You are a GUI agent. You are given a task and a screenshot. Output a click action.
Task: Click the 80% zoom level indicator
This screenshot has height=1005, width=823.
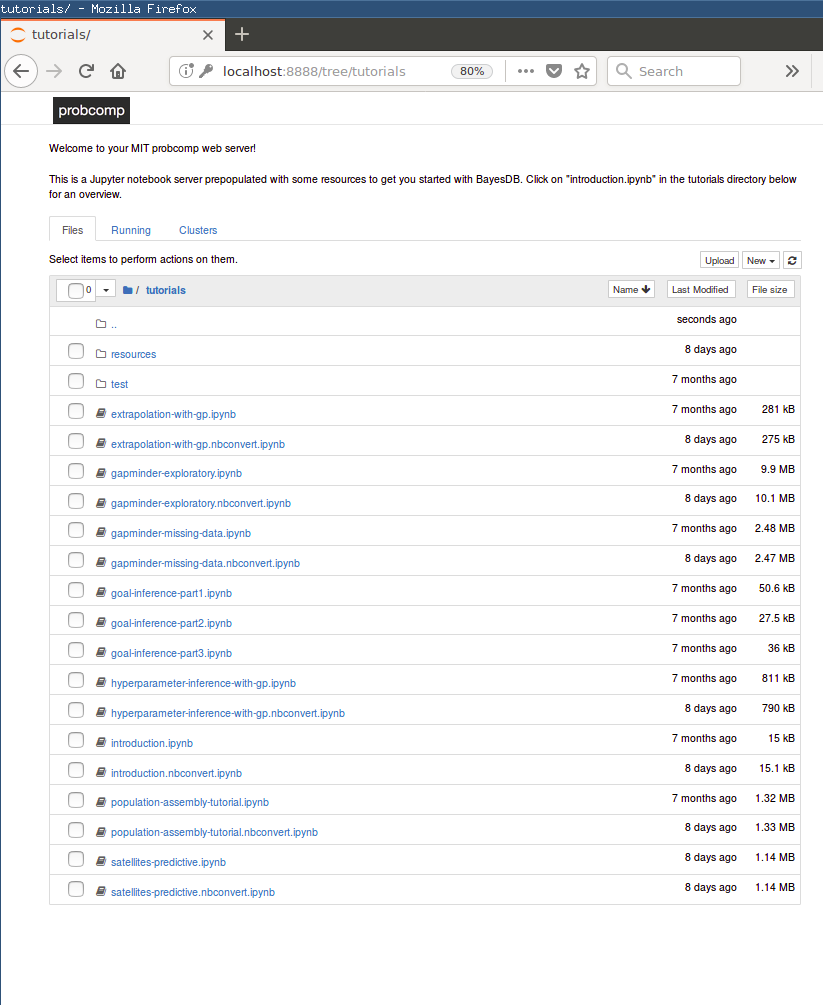472,71
